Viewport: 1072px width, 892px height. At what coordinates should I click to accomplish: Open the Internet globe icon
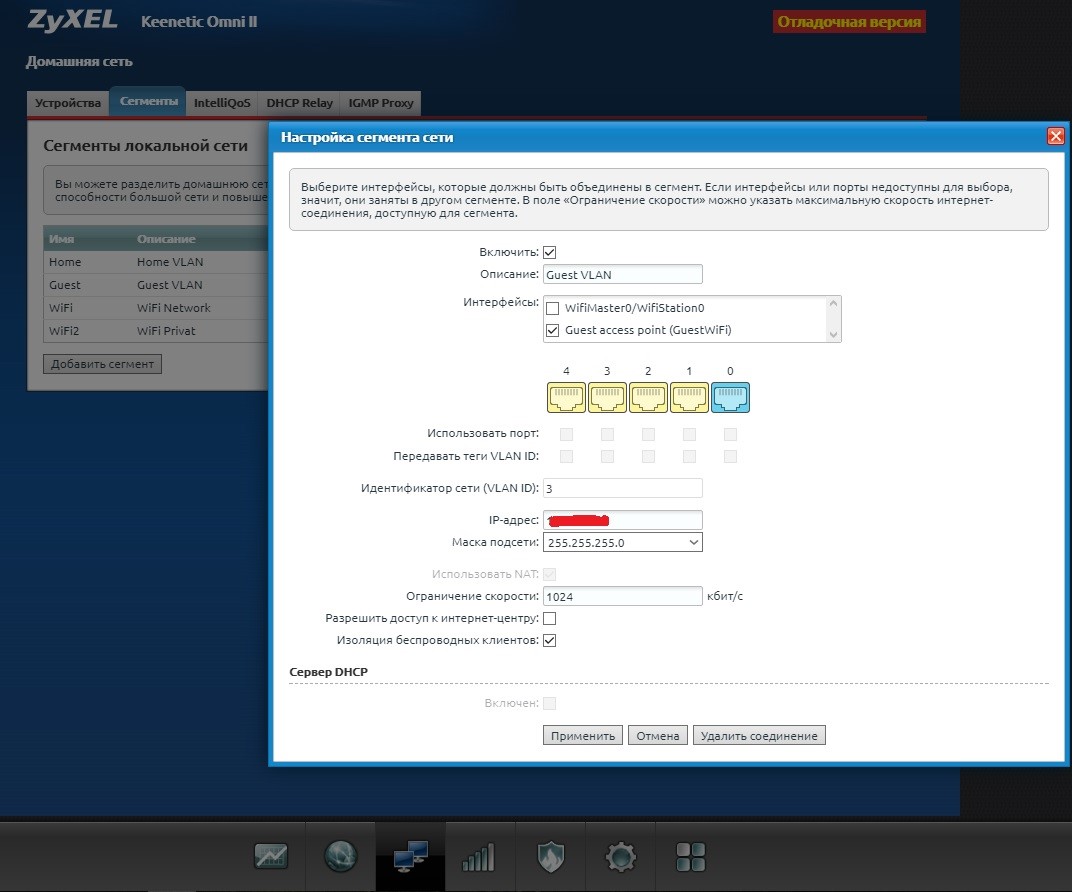click(340, 856)
